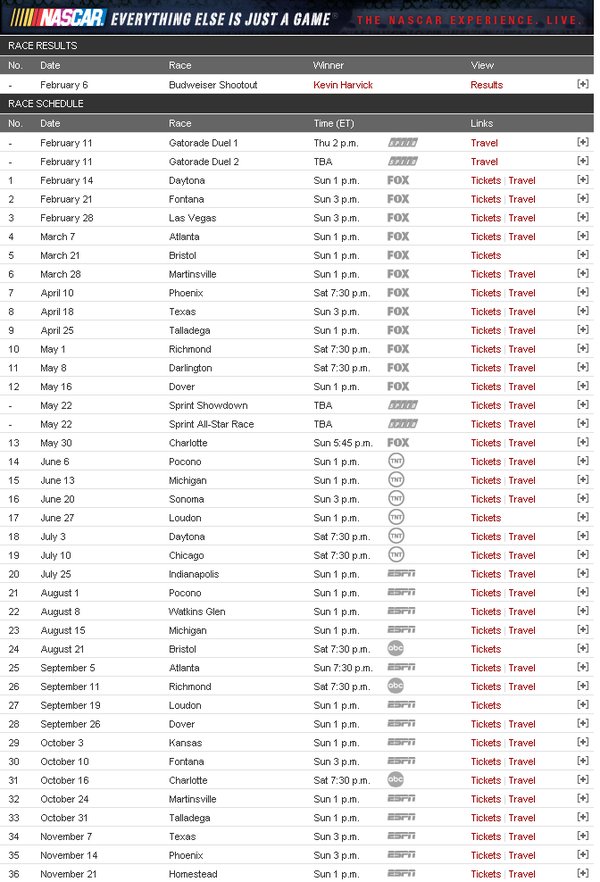Expand the Budweiser Shootout result row
The image size is (600, 882).
pyautogui.click(x=583, y=85)
